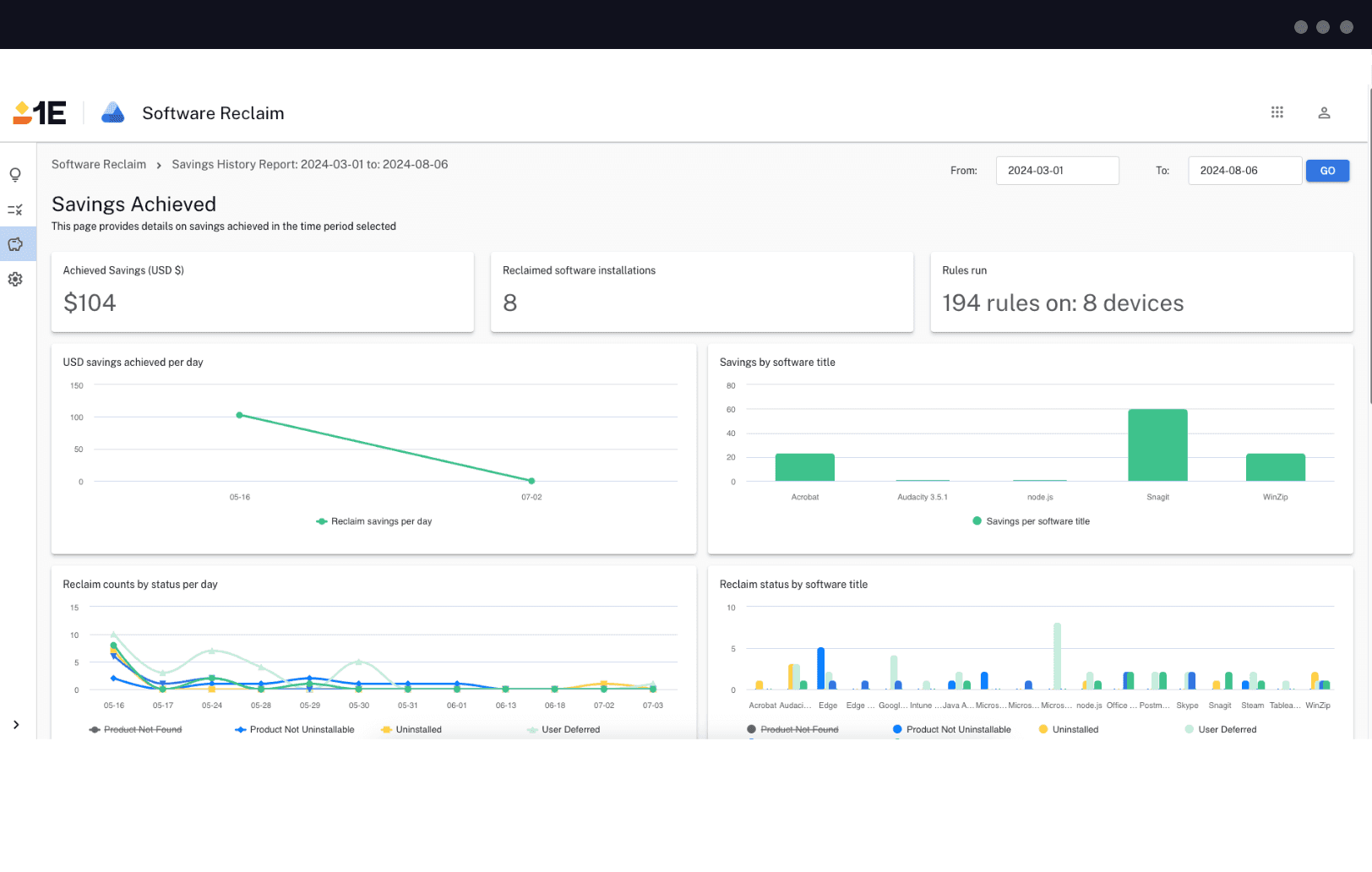
Task: Open the Savings History Report breadcrumb
Action: point(310,164)
